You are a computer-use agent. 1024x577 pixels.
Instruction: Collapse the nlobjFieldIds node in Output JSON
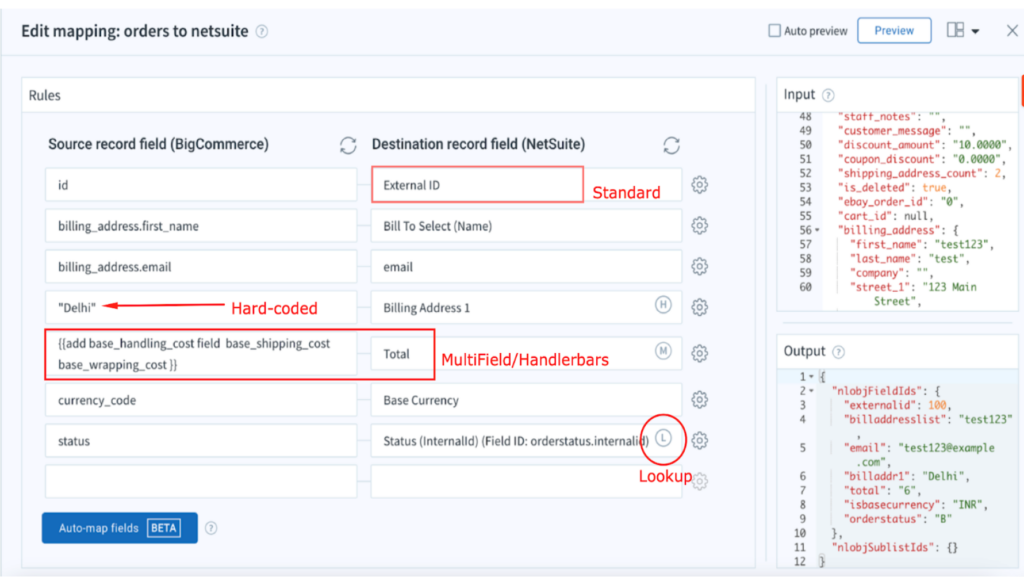click(x=811, y=391)
